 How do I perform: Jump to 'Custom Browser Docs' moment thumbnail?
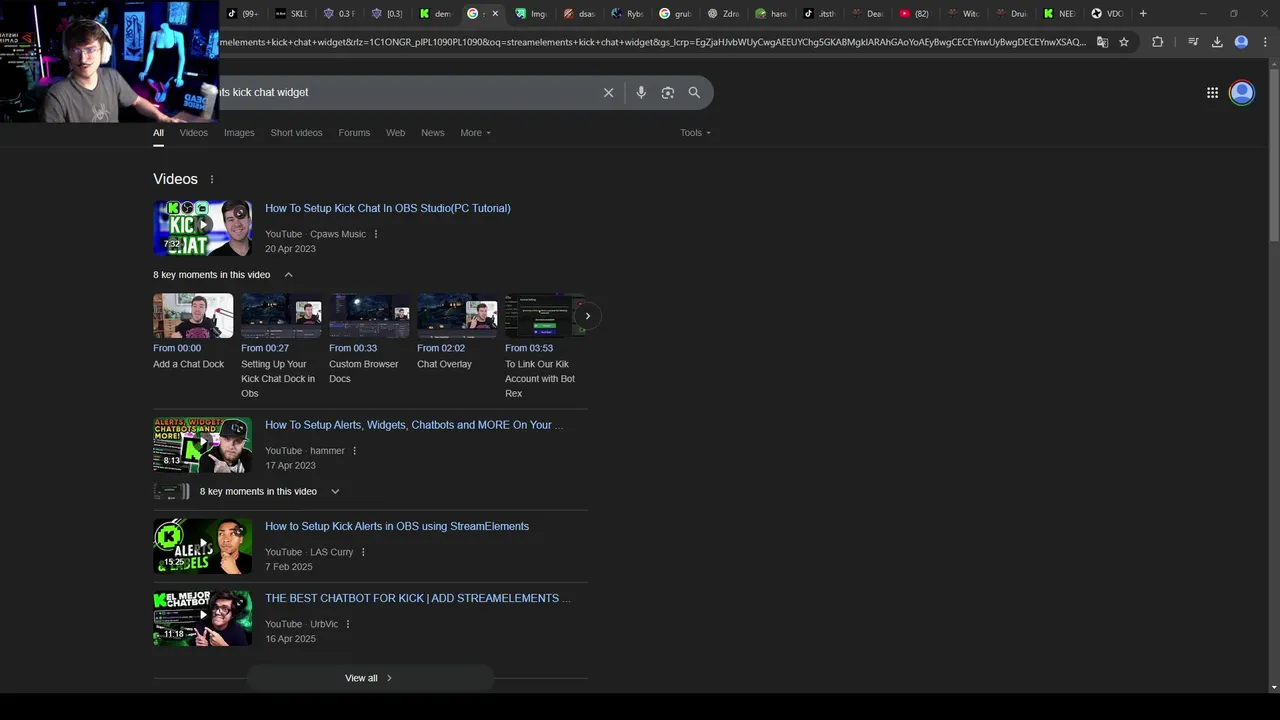tap(369, 316)
